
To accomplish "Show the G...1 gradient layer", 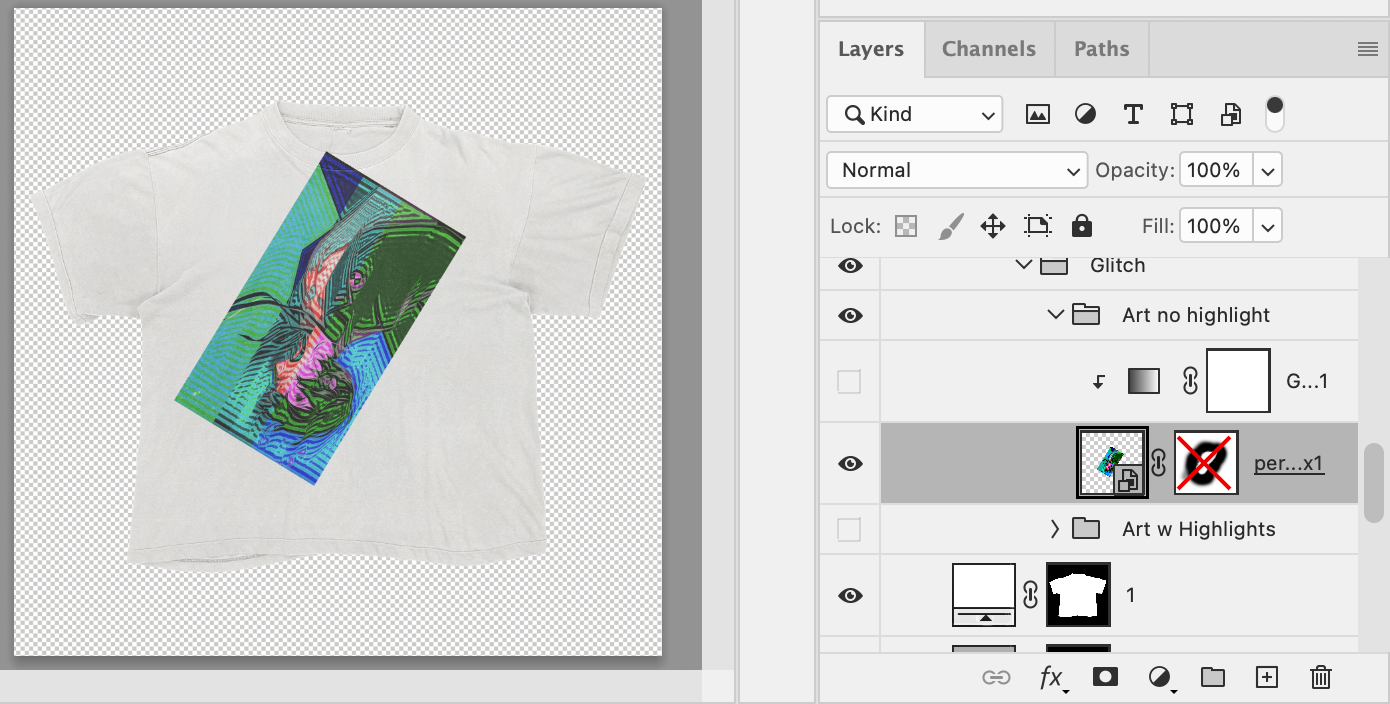I will (849, 381).
